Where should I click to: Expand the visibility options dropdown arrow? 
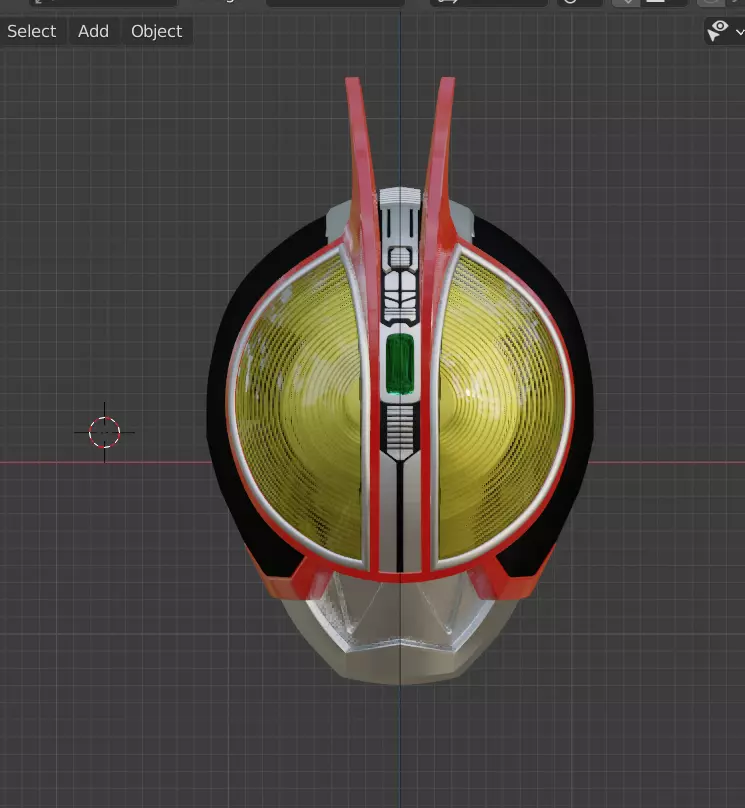coord(740,32)
